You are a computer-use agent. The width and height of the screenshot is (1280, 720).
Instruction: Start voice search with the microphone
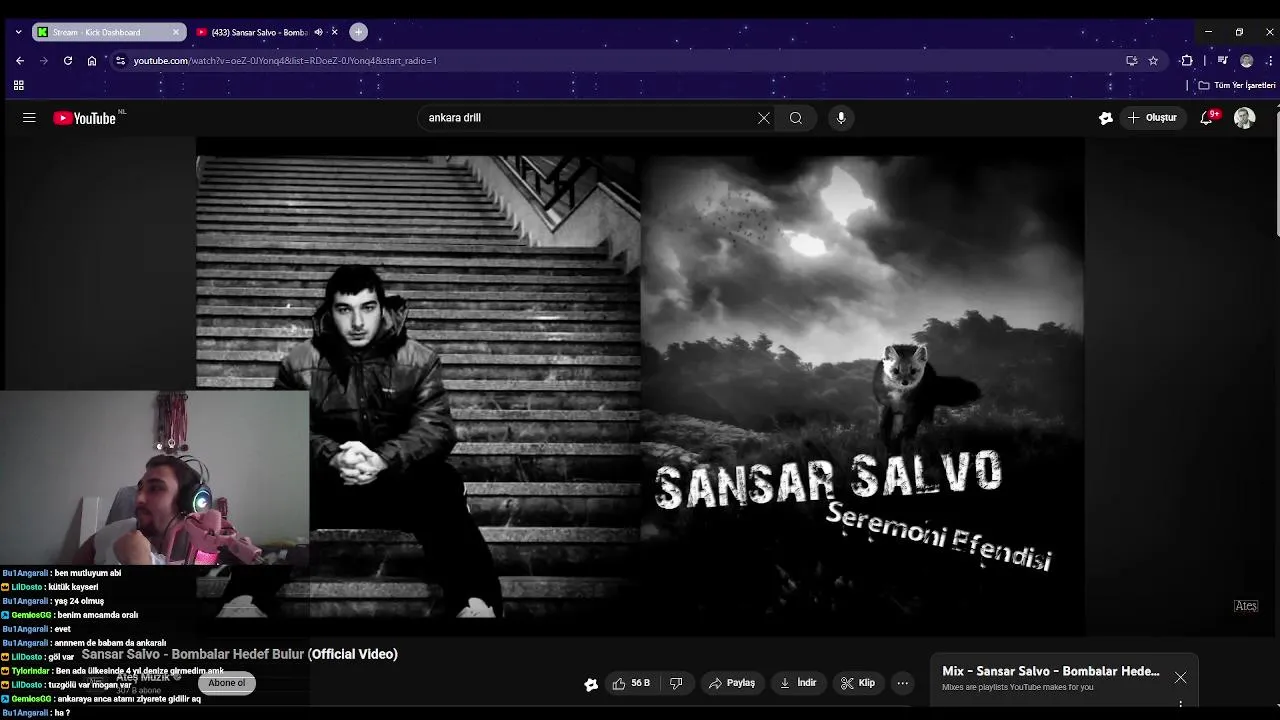point(841,118)
